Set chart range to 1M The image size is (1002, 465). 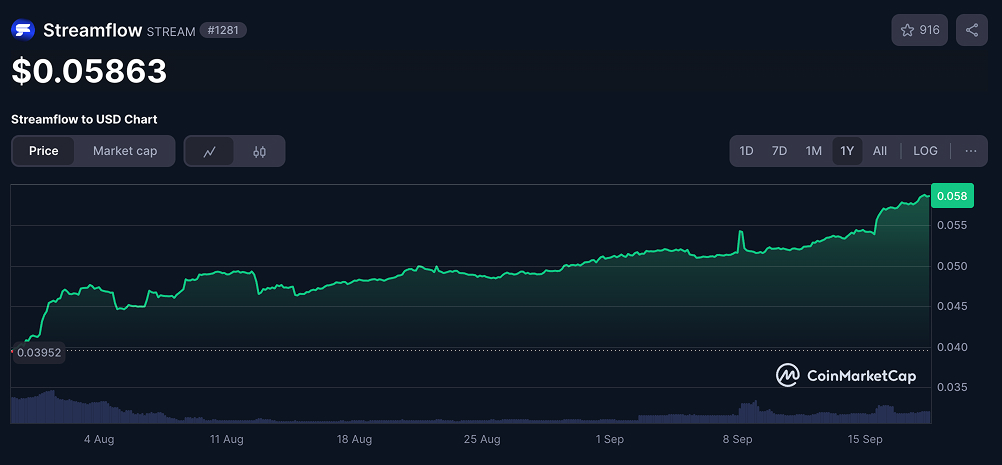(x=813, y=151)
